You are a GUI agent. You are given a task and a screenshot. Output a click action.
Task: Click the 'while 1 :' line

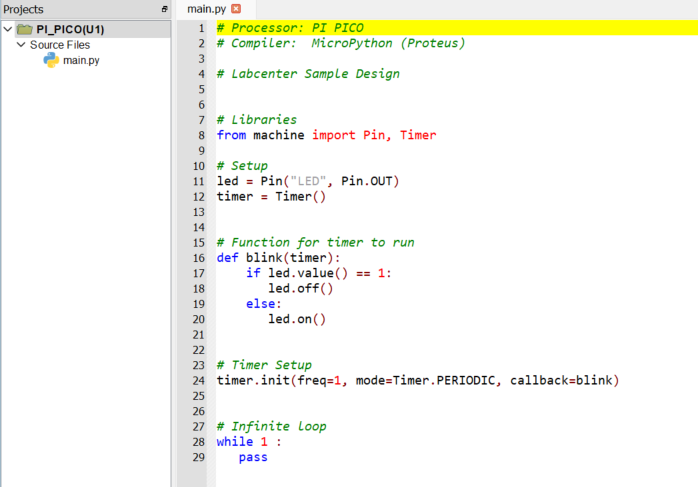pyautogui.click(x=249, y=442)
